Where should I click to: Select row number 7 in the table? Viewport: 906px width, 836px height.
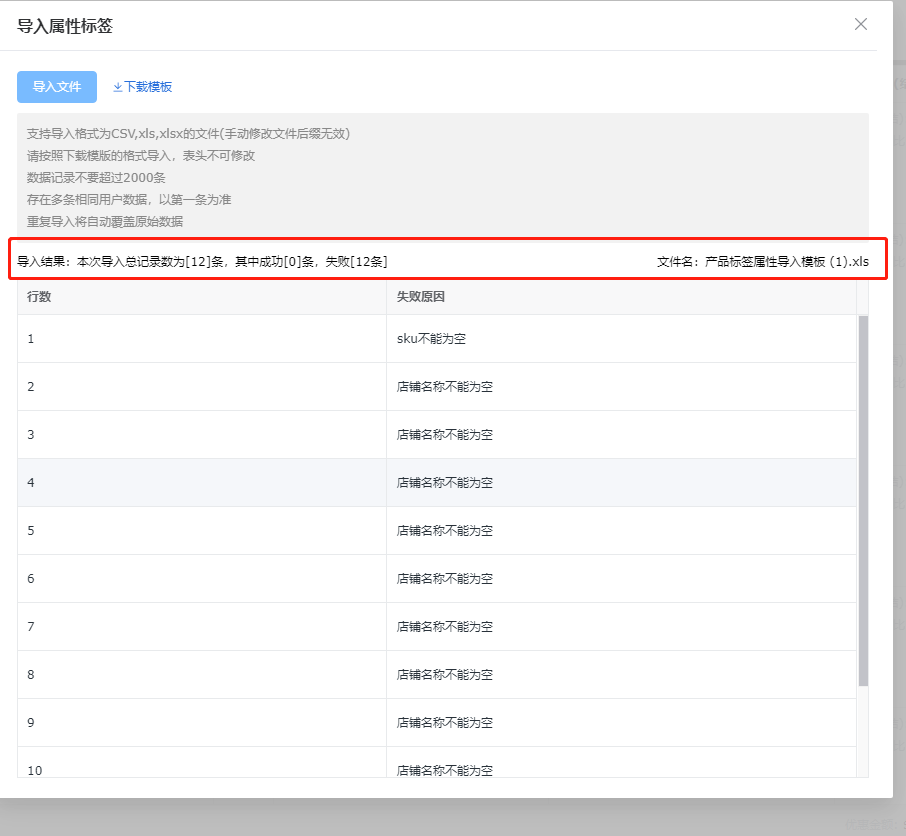[x=31, y=626]
